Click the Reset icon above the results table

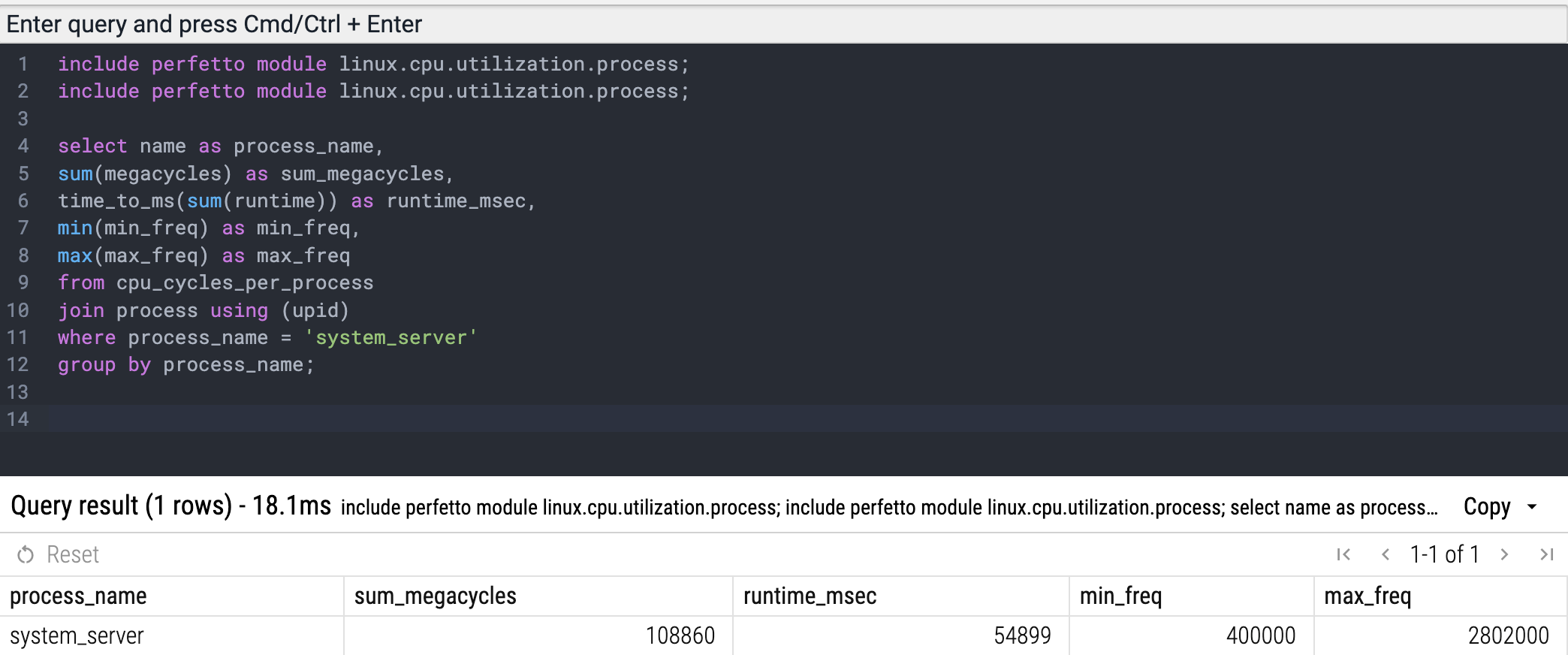(26, 555)
